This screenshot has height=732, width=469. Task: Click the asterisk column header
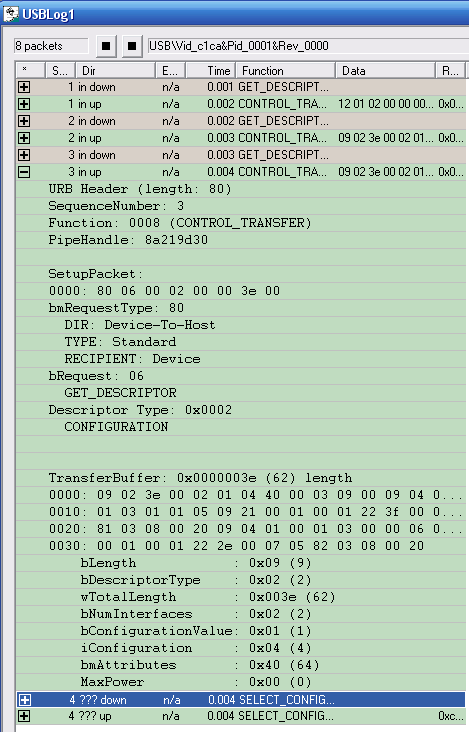[30, 70]
